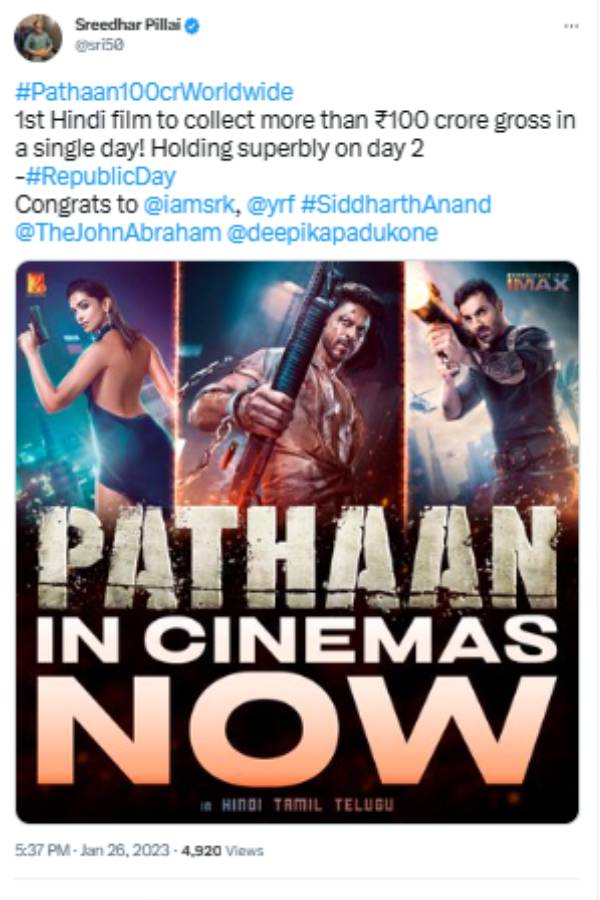This screenshot has height=900, width=600.
Task: Click the PATHAAN title text in poster
Action: click(x=297, y=557)
